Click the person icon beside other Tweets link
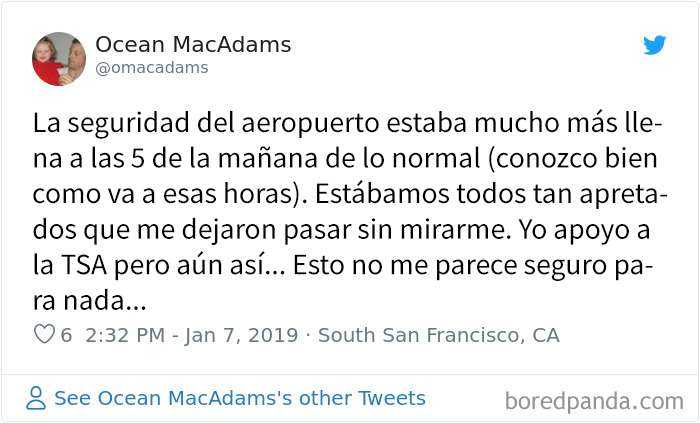 click(36, 398)
